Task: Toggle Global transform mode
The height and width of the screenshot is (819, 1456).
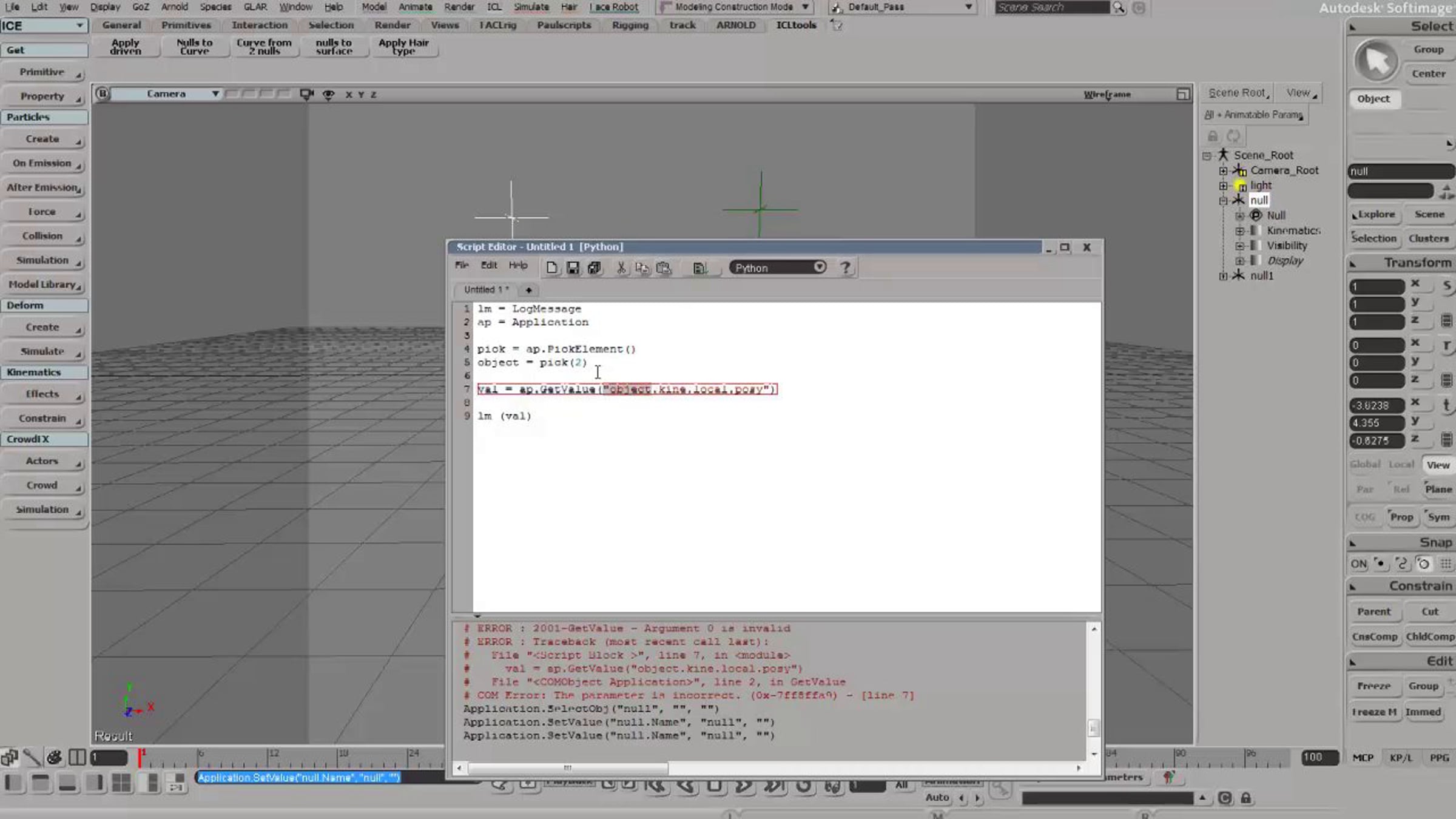Action: coord(1365,464)
